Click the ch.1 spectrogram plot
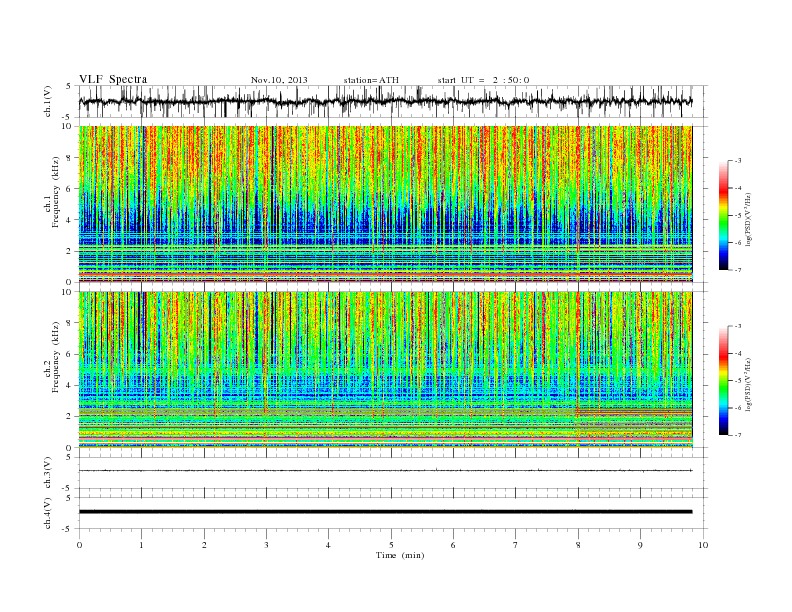This screenshot has height=612, width=792. coord(385,204)
